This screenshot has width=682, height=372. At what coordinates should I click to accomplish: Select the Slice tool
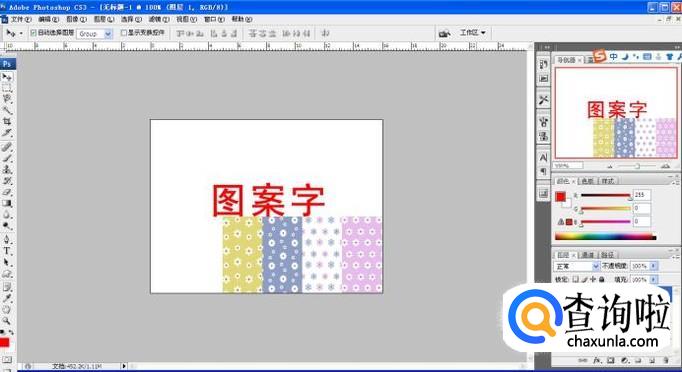(x=7, y=133)
